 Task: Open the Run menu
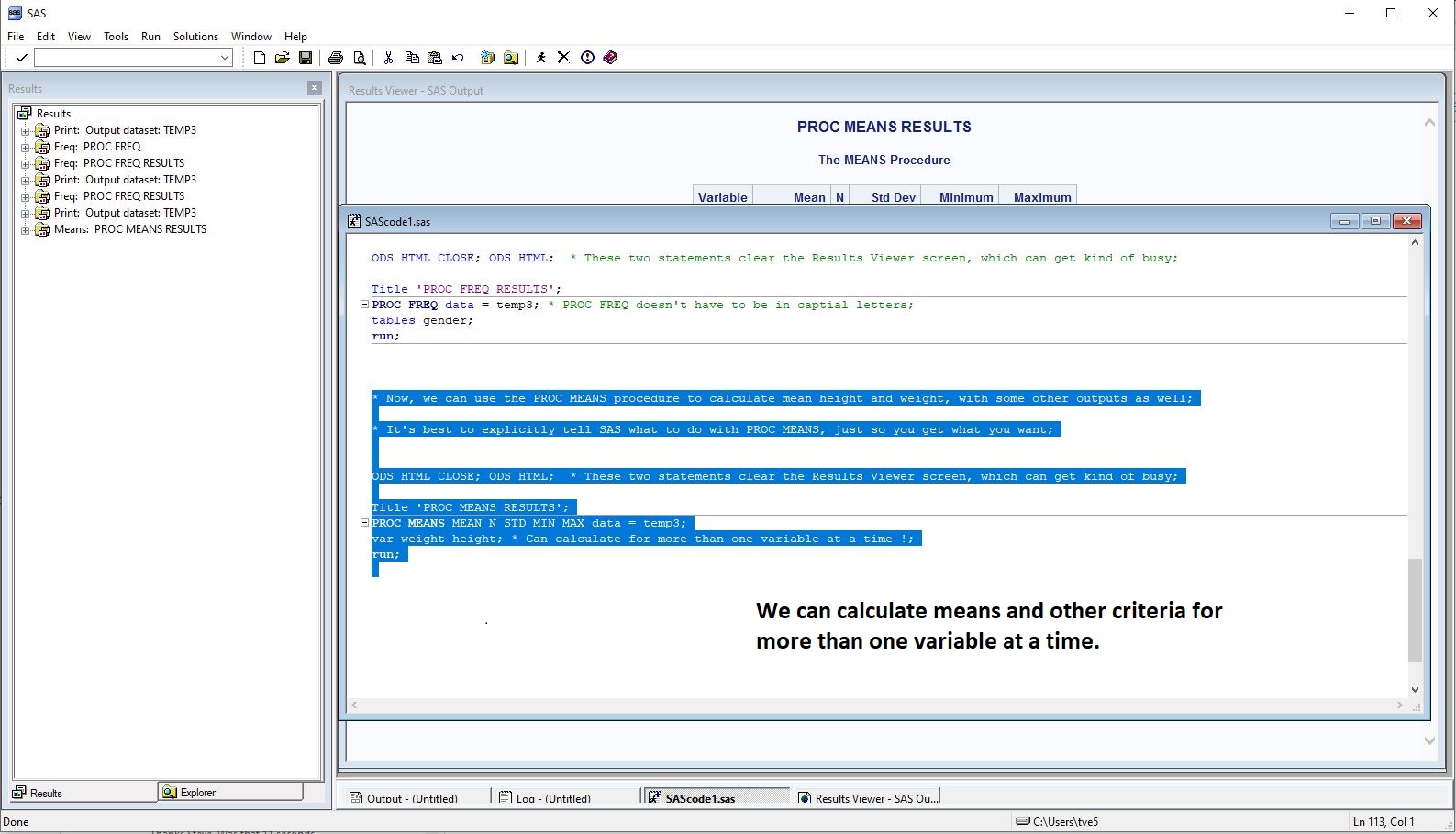[x=150, y=37]
